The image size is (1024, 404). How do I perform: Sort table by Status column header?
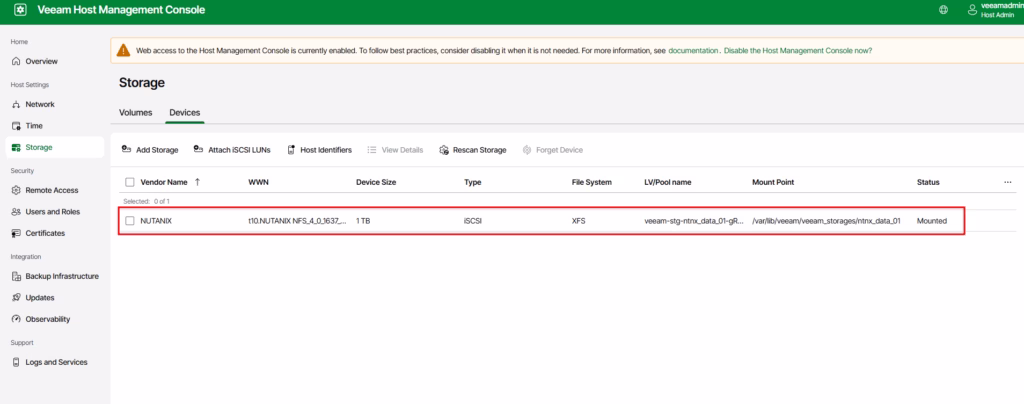[928, 182]
